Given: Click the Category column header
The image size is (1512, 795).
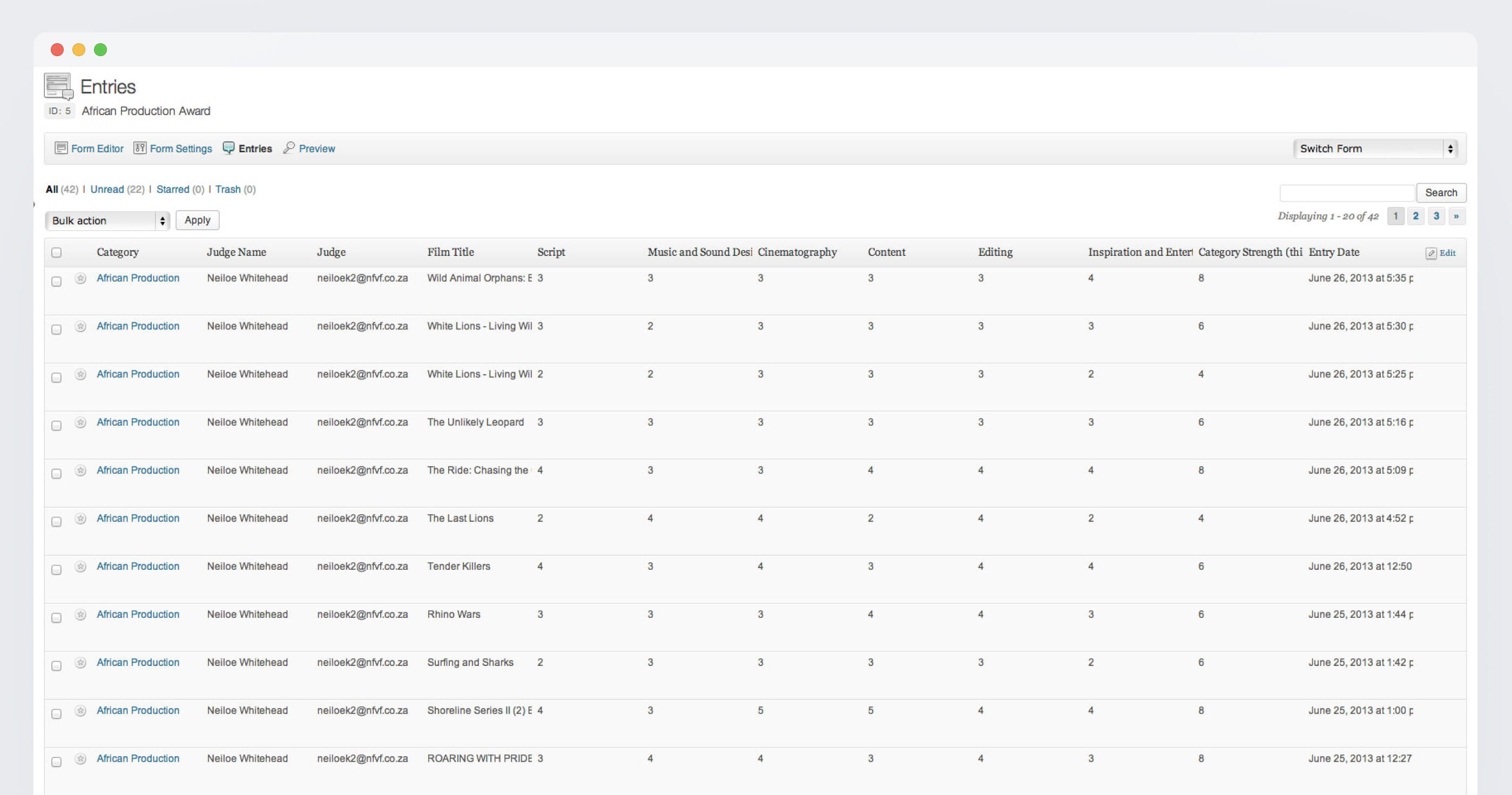Looking at the screenshot, I should click(117, 252).
